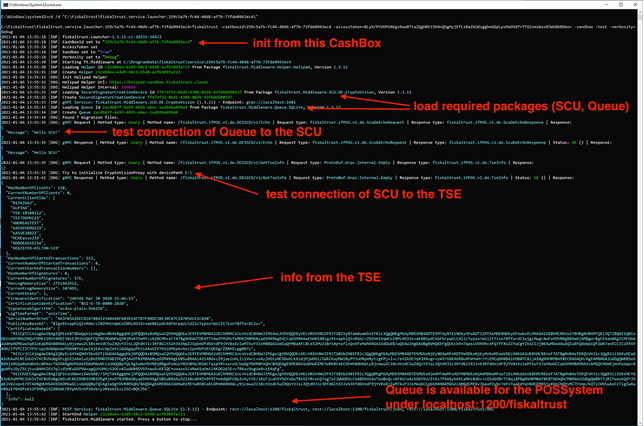Click the "Verbosity set to" Debug line

point(59,57)
